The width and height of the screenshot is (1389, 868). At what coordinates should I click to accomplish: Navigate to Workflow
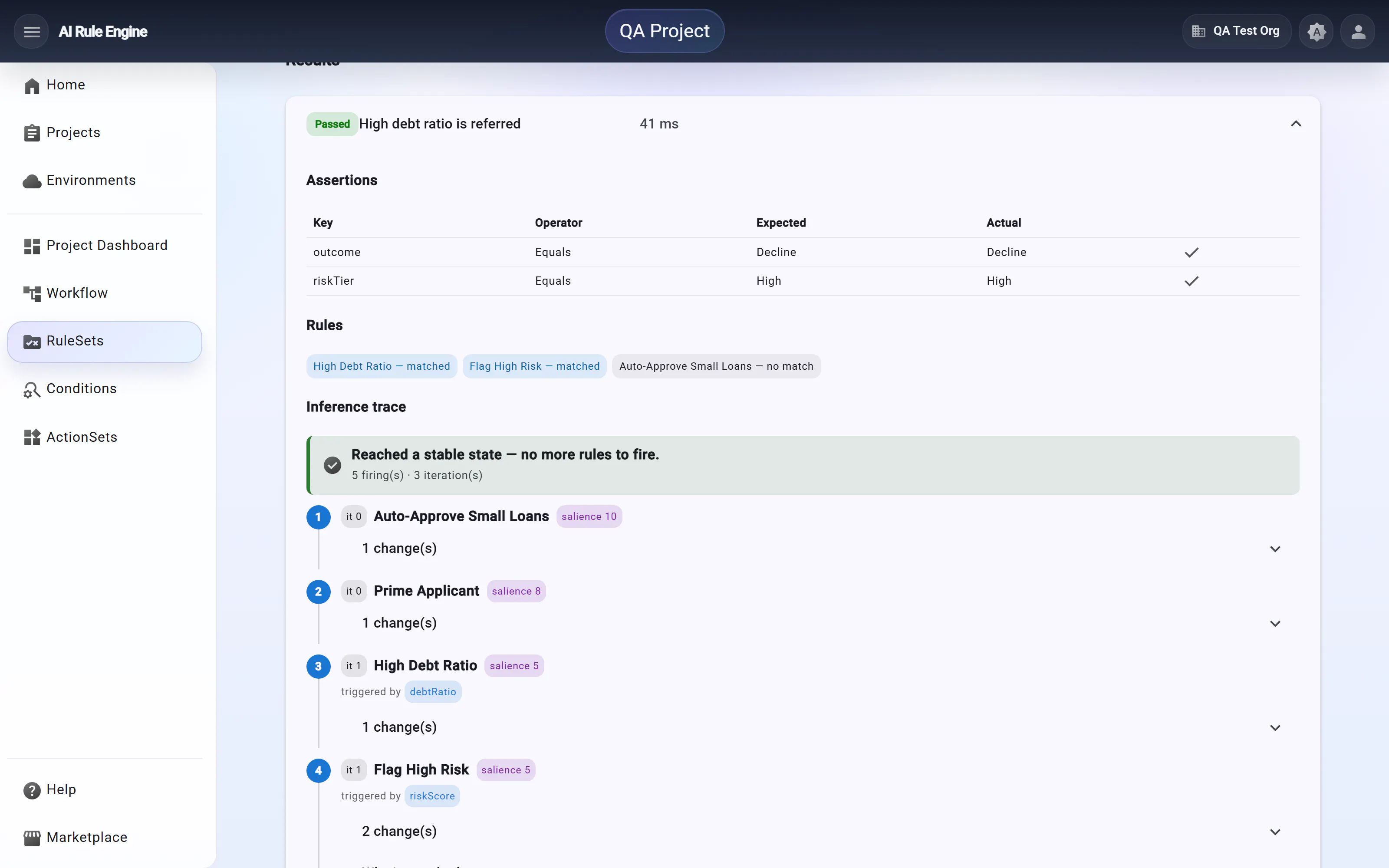[105, 293]
